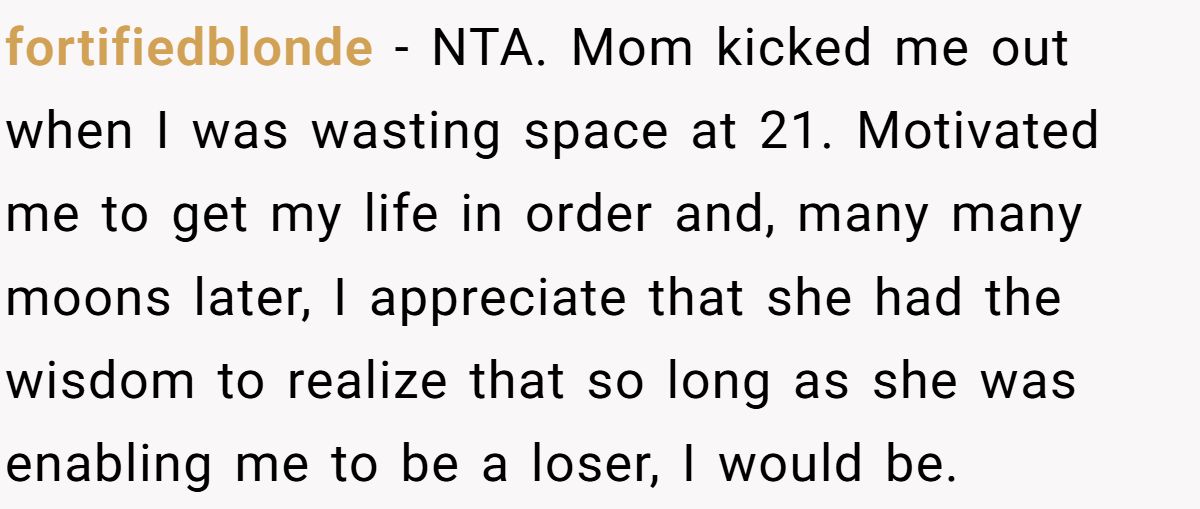Click the word 'moons'

(84, 298)
